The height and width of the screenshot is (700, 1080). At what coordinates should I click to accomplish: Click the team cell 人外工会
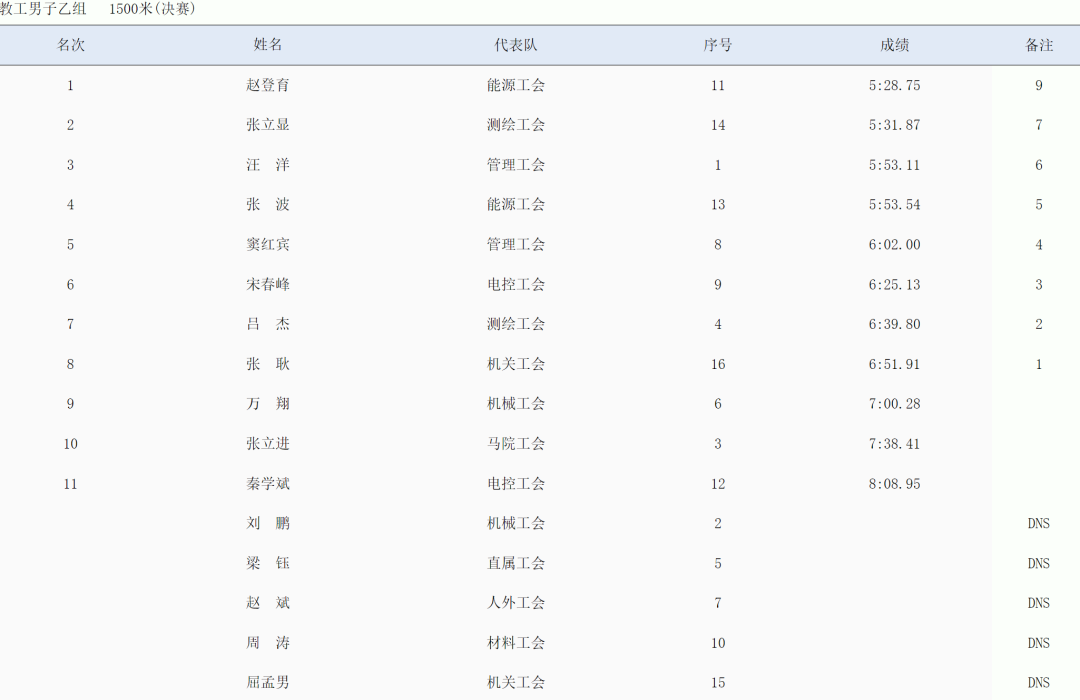tap(516, 603)
